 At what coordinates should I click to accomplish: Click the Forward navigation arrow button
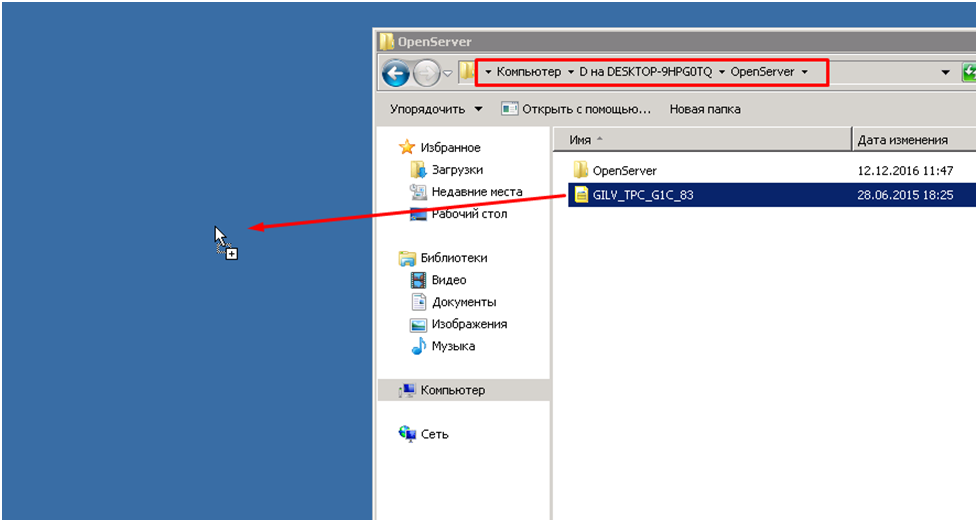427,74
